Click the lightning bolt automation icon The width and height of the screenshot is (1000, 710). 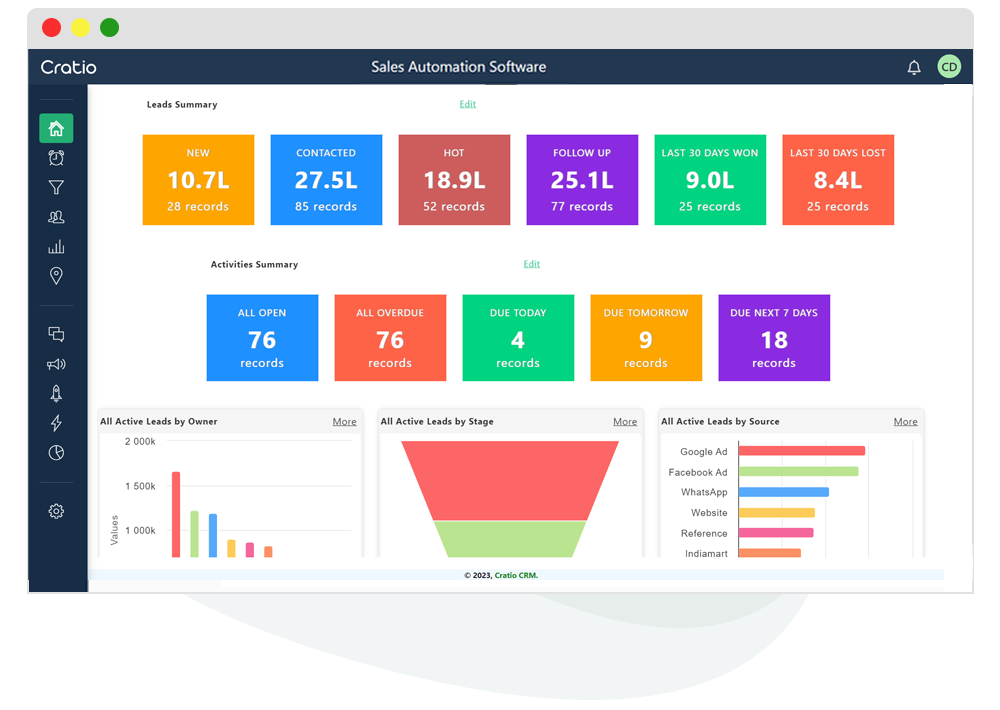(56, 424)
